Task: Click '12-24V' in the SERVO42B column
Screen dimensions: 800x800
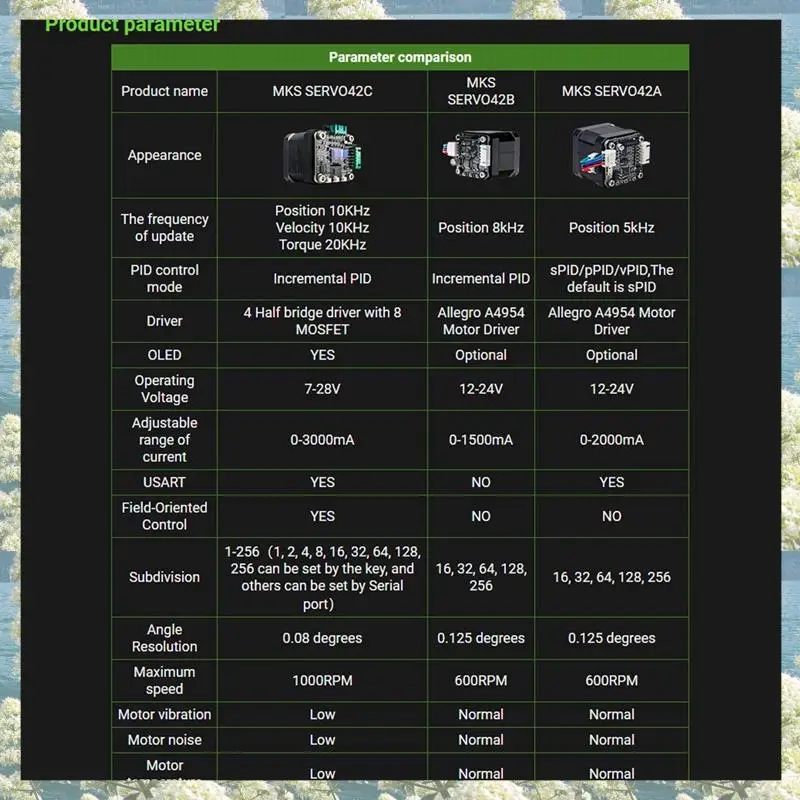Action: coord(481,389)
